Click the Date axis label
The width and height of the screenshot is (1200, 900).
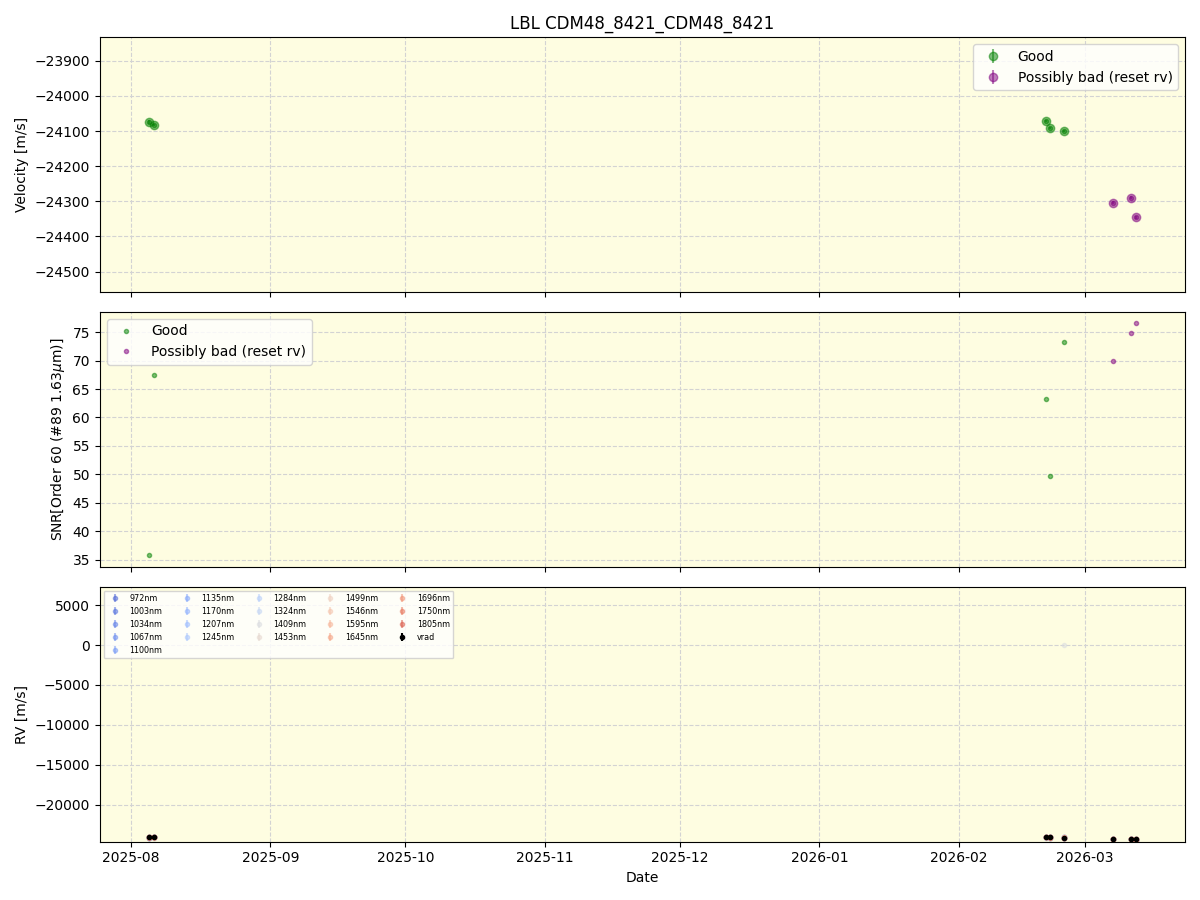641,877
